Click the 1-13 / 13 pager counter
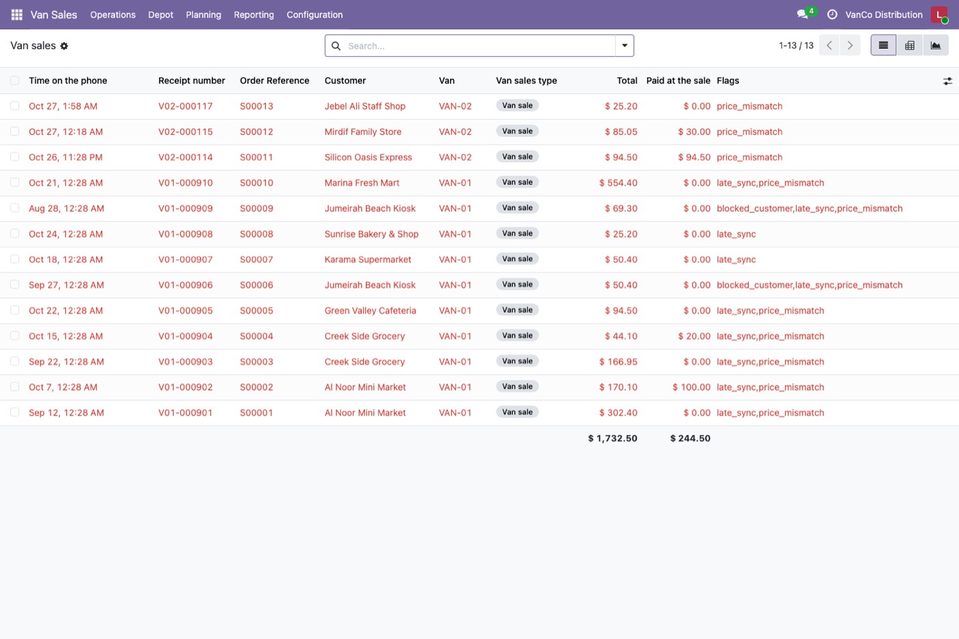Viewport: 959px width, 639px height. (796, 46)
